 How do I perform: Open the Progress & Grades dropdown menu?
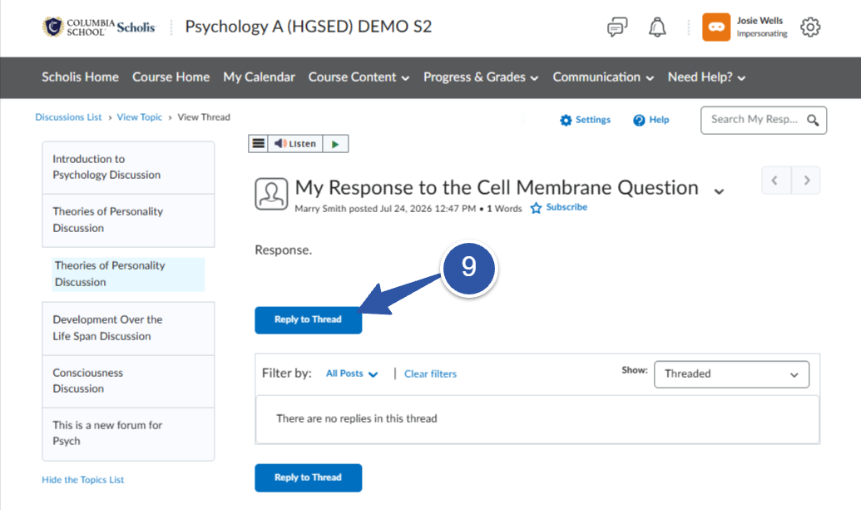(480, 77)
